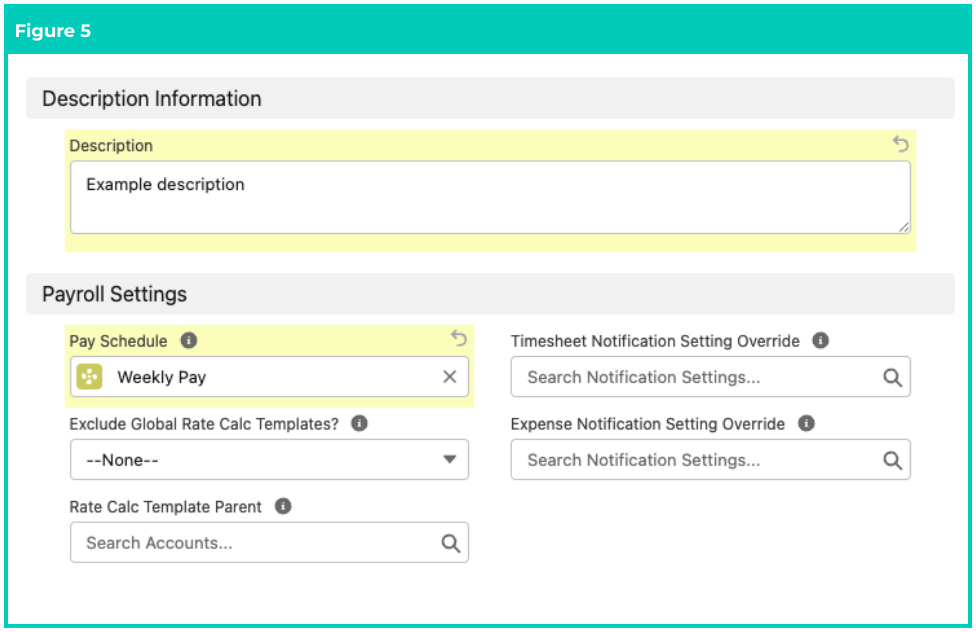Click search icon in Search Accounts field

(451, 543)
